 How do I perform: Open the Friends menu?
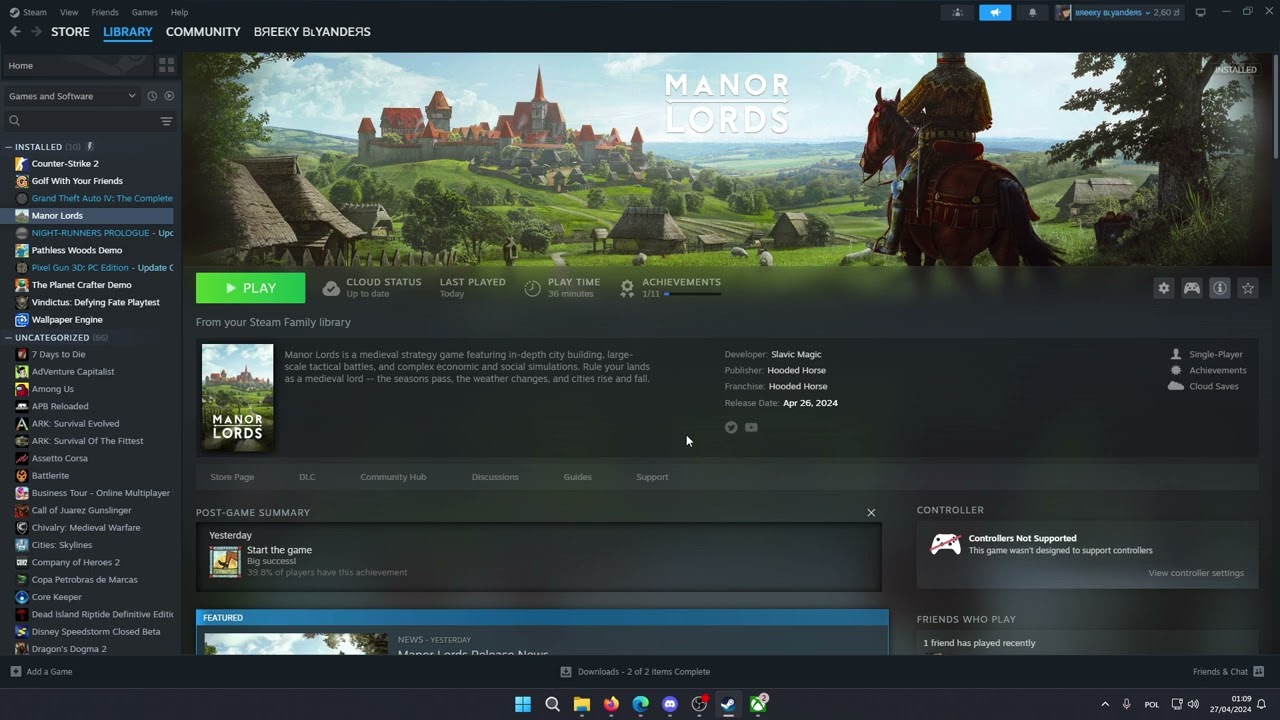click(105, 12)
